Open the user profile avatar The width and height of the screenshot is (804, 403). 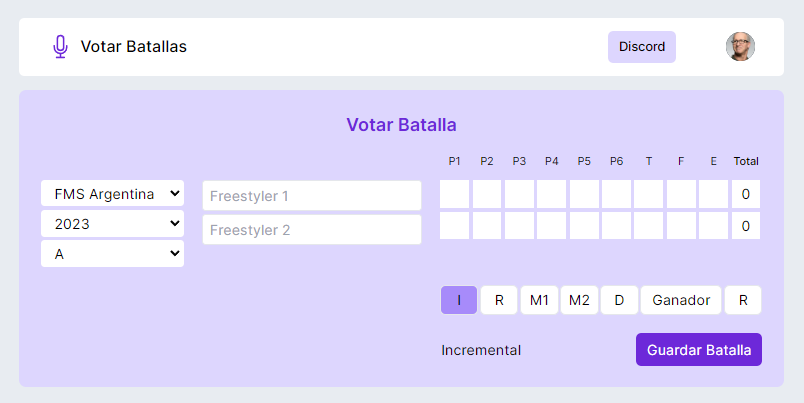[x=740, y=47]
